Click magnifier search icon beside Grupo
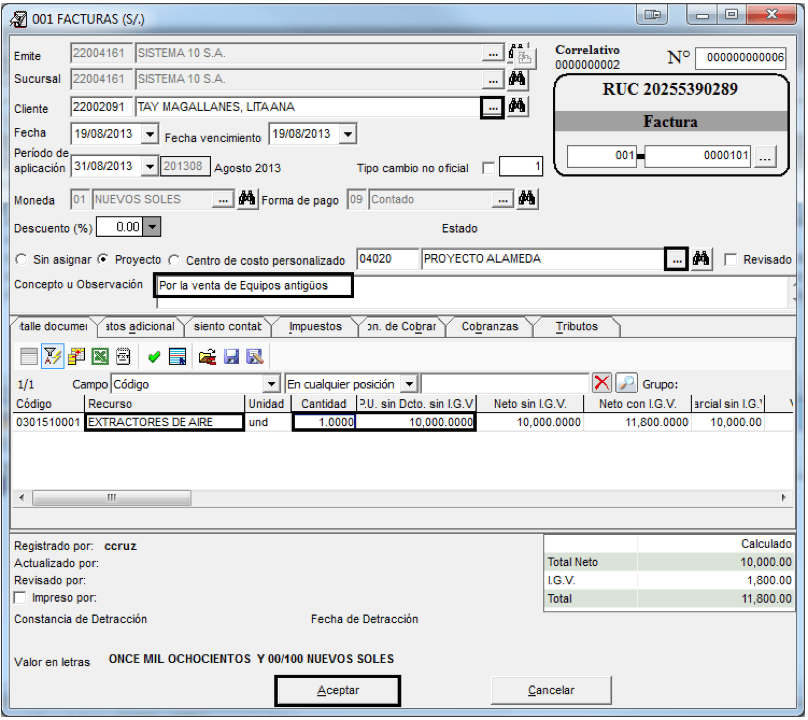The width and height of the screenshot is (808, 720). pos(626,384)
